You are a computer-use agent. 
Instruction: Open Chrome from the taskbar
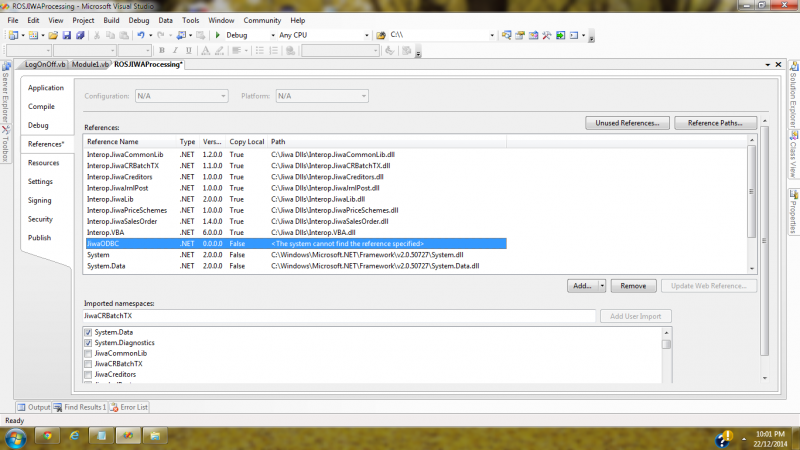point(46,436)
